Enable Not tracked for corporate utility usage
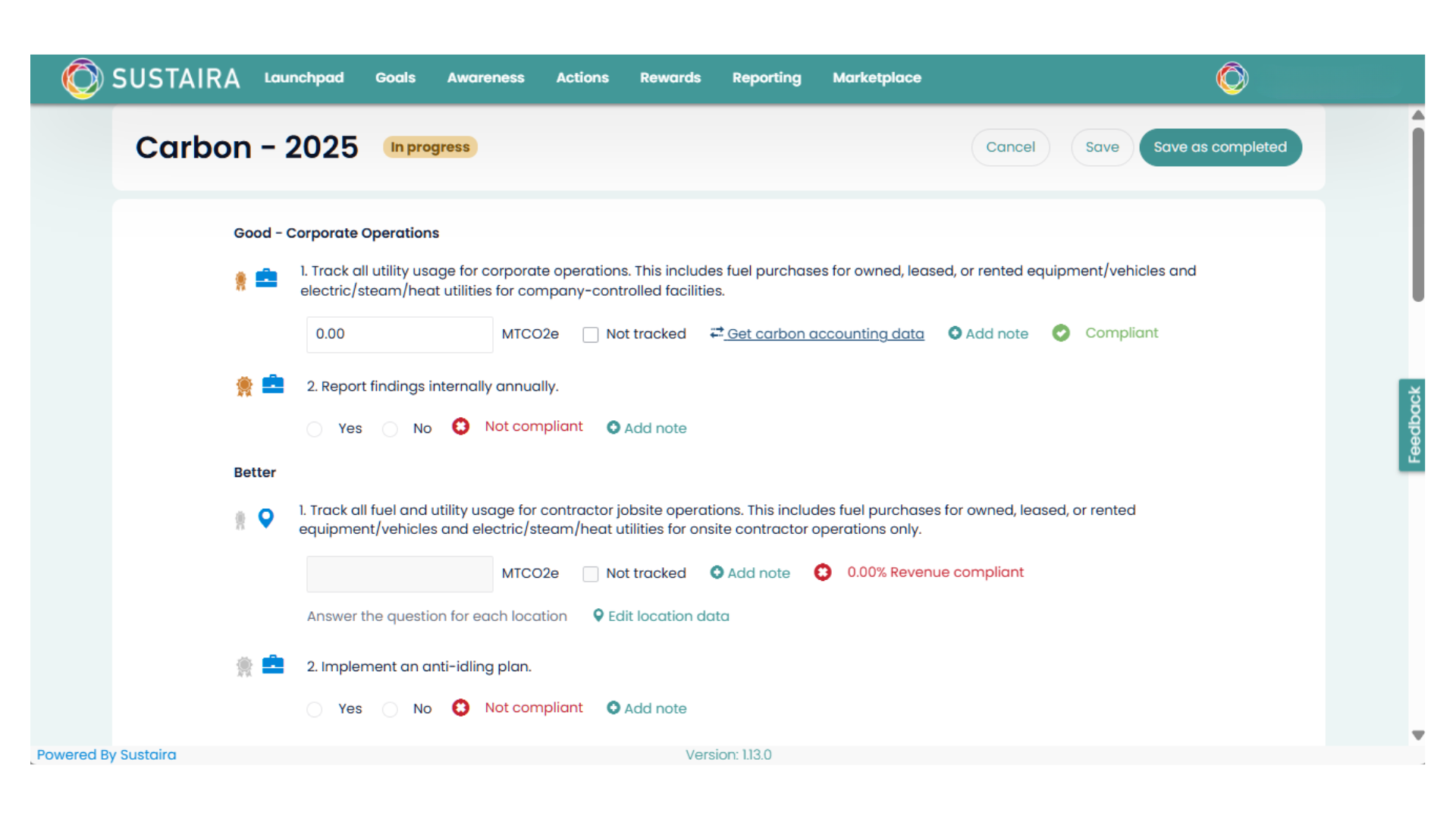 click(590, 334)
